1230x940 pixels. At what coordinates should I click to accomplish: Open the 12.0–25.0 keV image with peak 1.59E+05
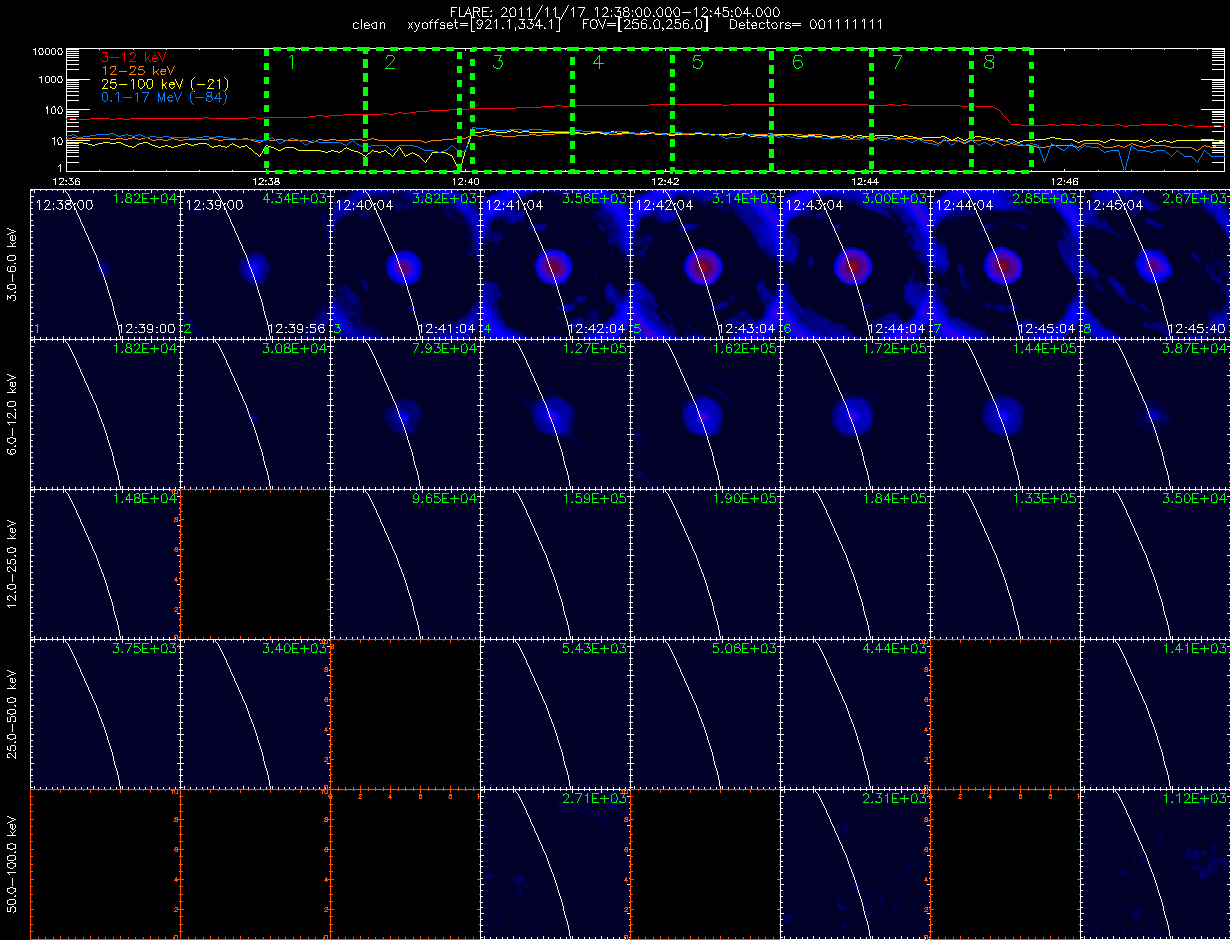click(555, 563)
